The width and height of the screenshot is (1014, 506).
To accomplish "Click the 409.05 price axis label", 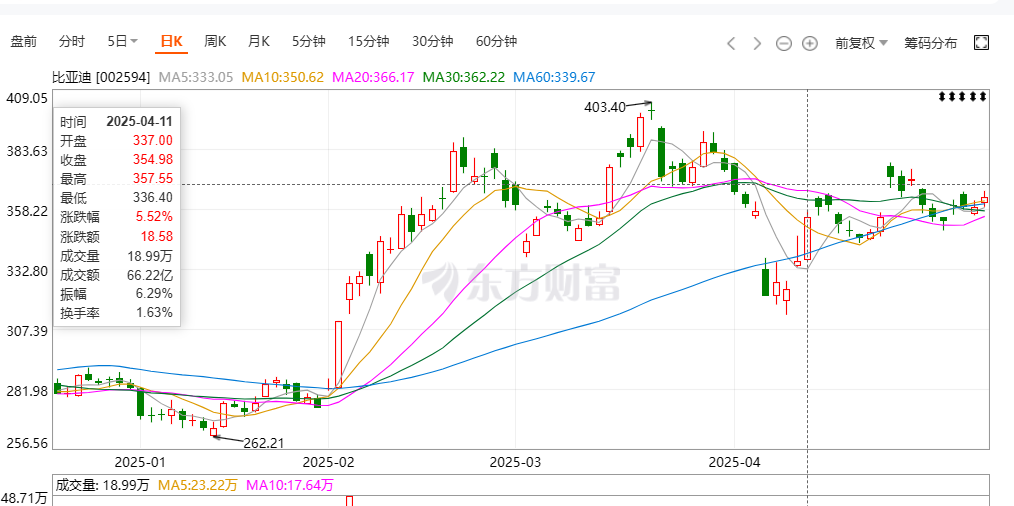I will point(26,98).
